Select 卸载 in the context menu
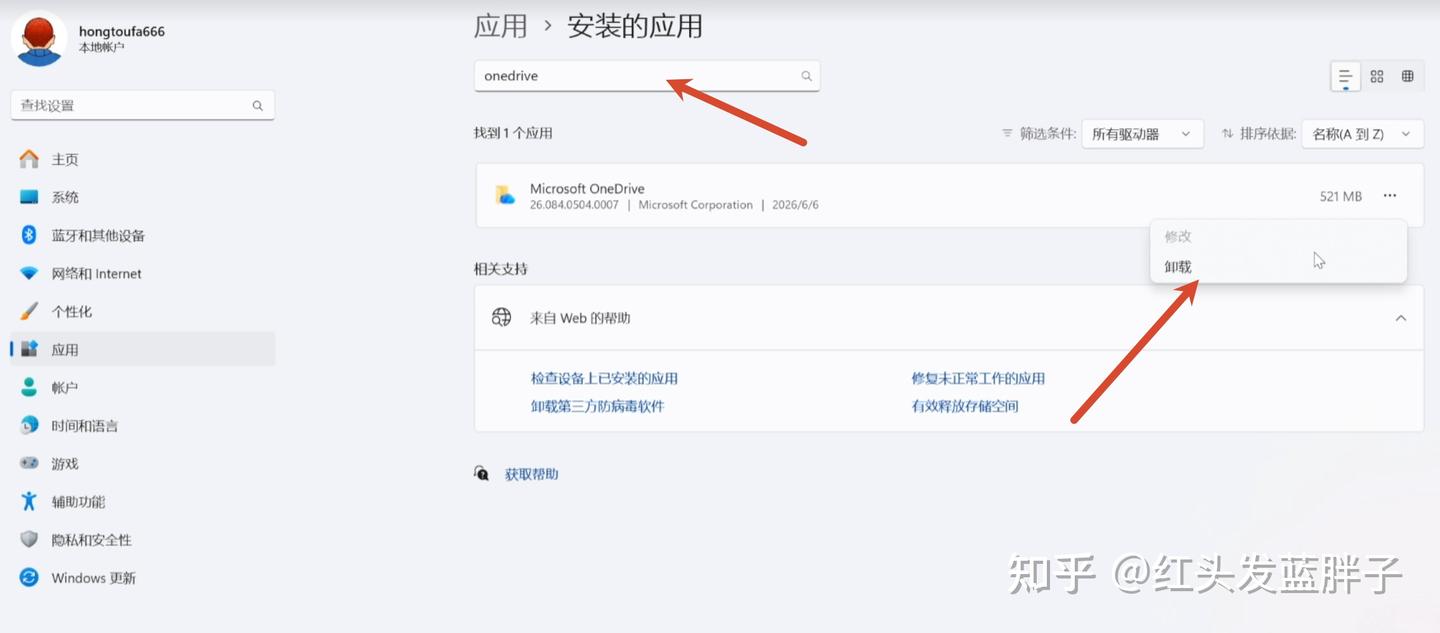The height and width of the screenshot is (633, 1440). (x=1278, y=267)
